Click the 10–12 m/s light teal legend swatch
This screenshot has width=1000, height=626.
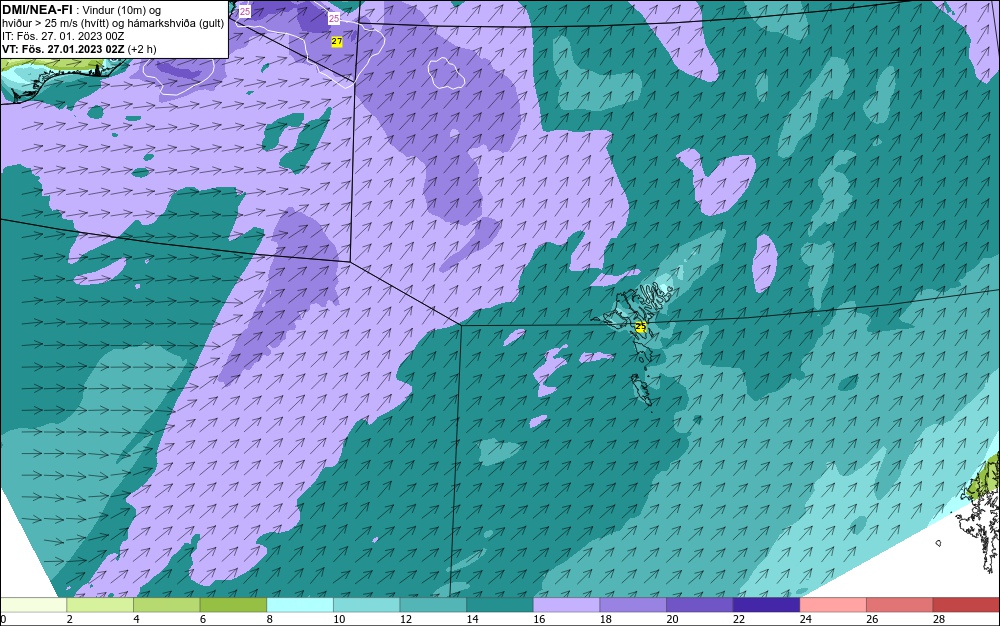pos(366,604)
